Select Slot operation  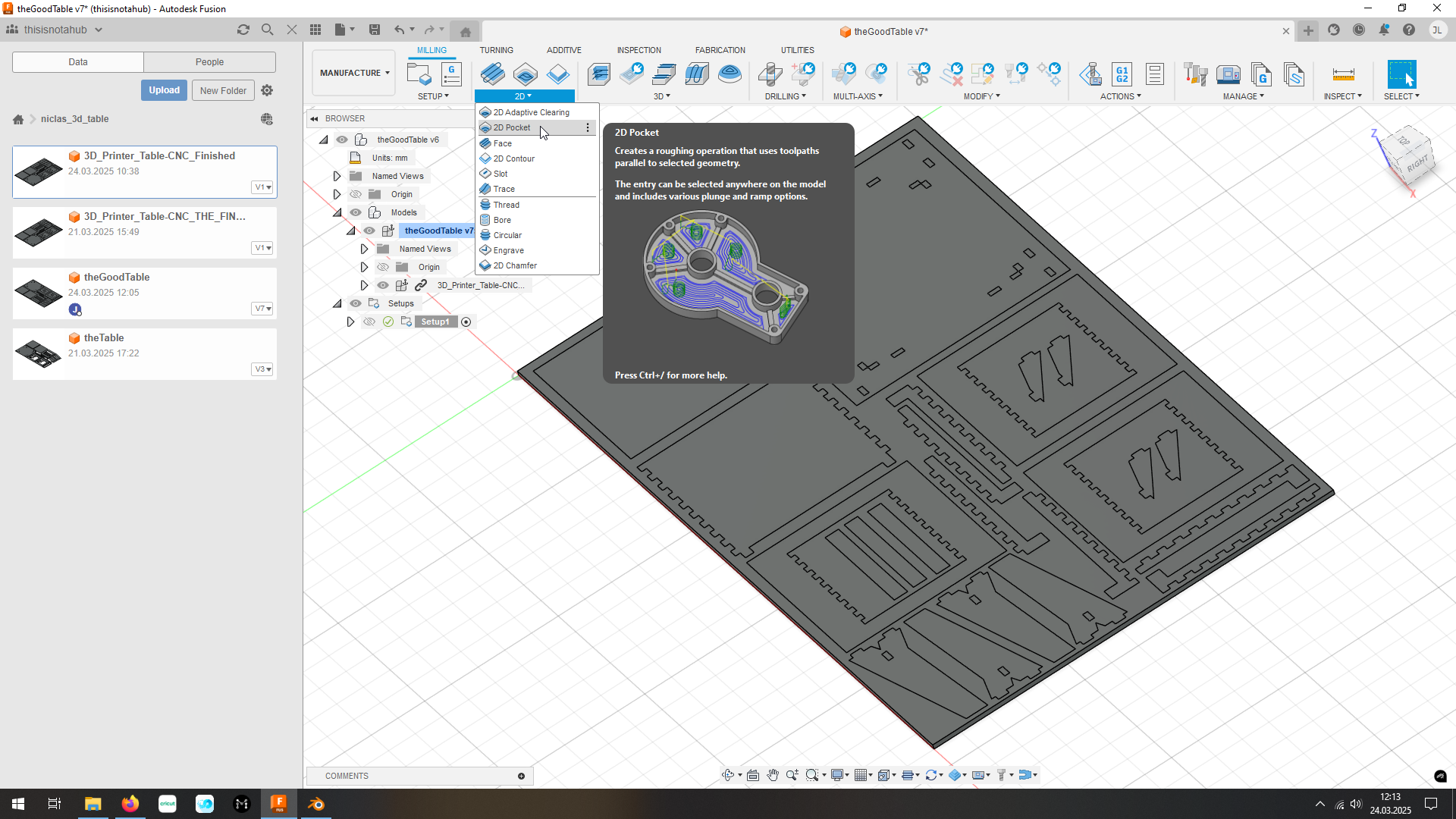coord(537,174)
